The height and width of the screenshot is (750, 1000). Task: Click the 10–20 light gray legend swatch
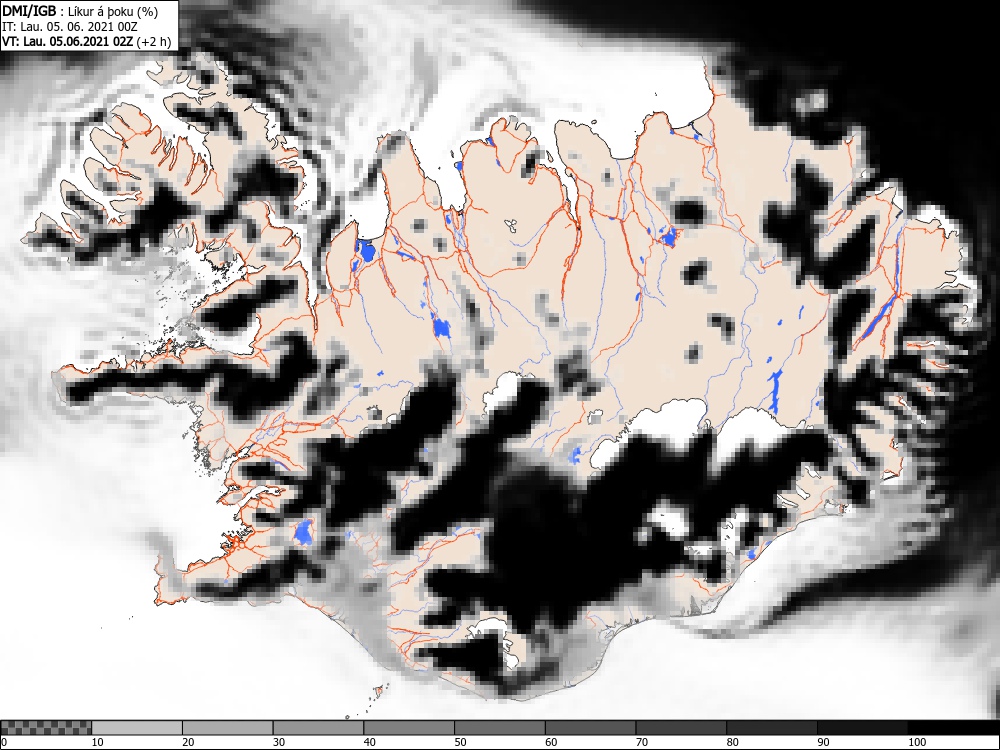point(137,728)
